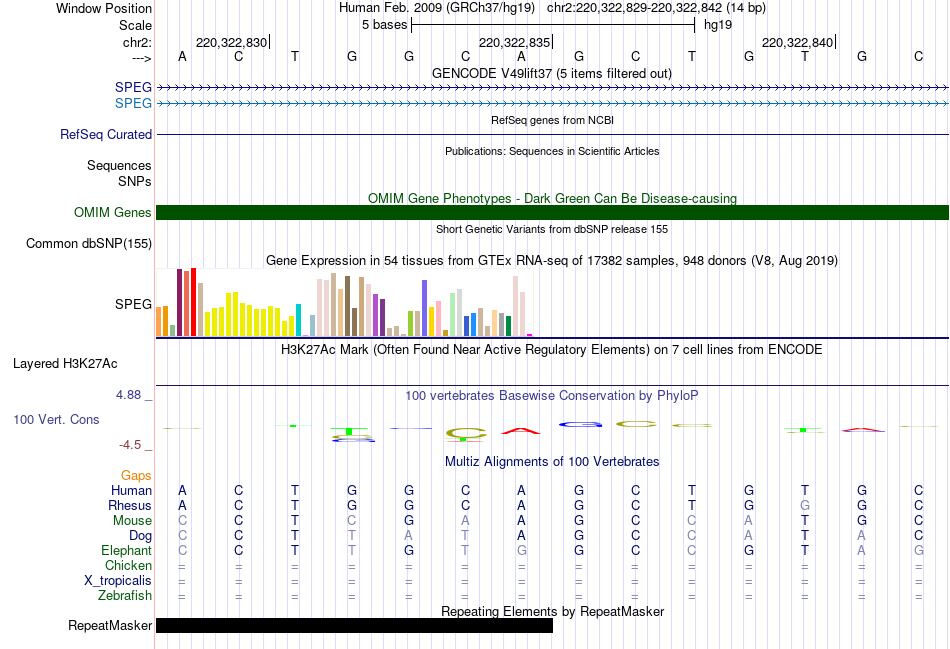Click the blue G PhyloP conservation logo
The image size is (950, 649).
click(x=580, y=424)
